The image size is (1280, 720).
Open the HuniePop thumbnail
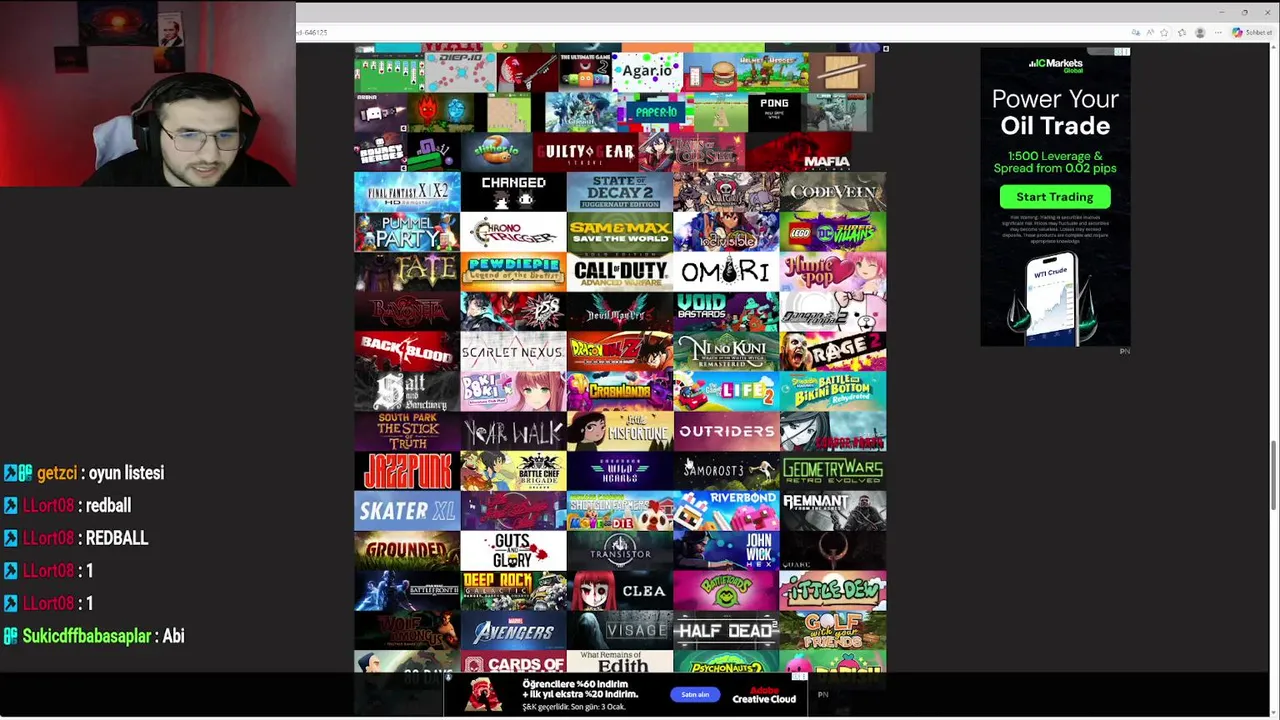[833, 271]
